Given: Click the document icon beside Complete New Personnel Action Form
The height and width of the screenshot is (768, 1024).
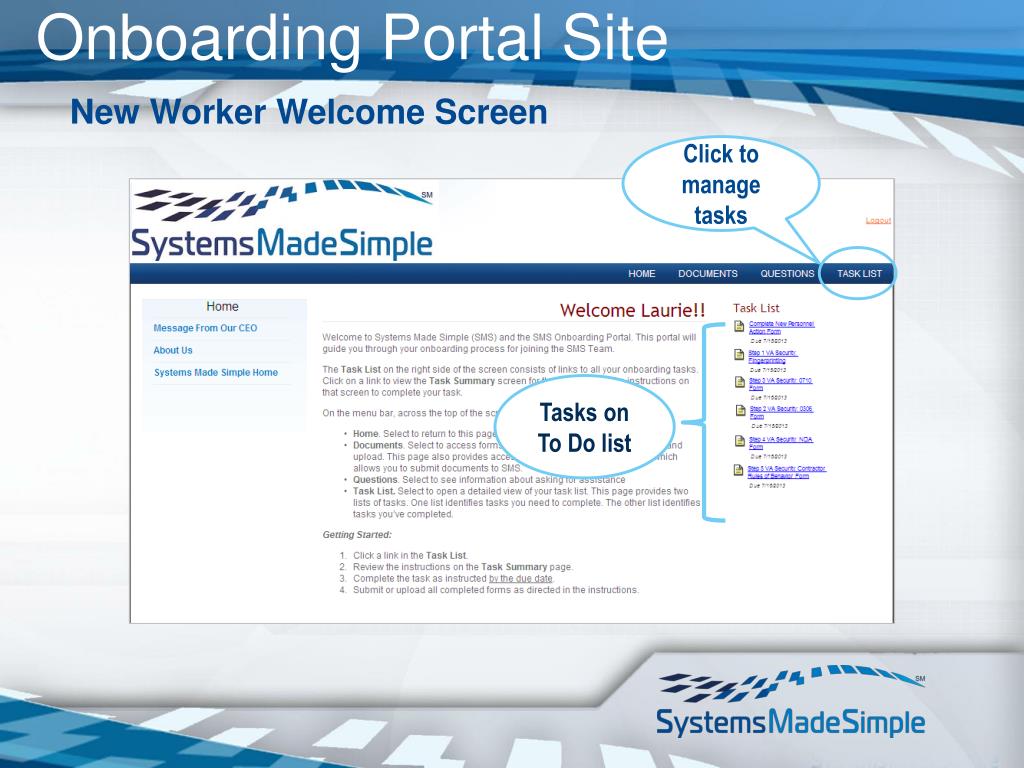Looking at the screenshot, I should [x=739, y=327].
